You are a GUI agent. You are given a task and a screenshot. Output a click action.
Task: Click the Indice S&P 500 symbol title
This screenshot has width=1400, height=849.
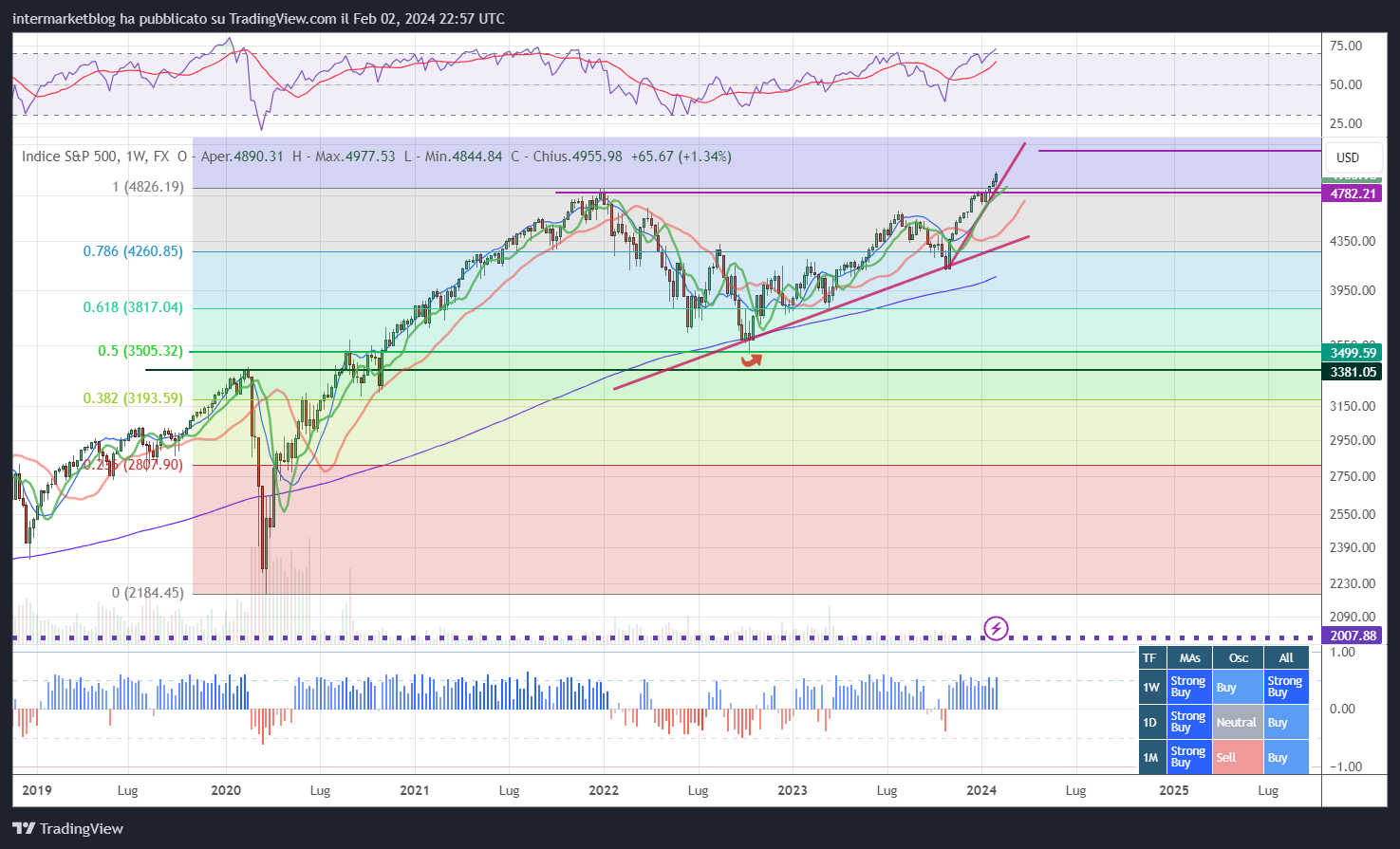click(95, 157)
